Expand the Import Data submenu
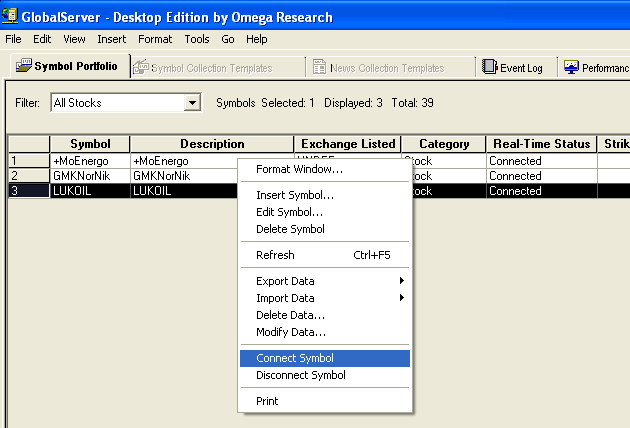This screenshot has width=630, height=428. pos(325,298)
